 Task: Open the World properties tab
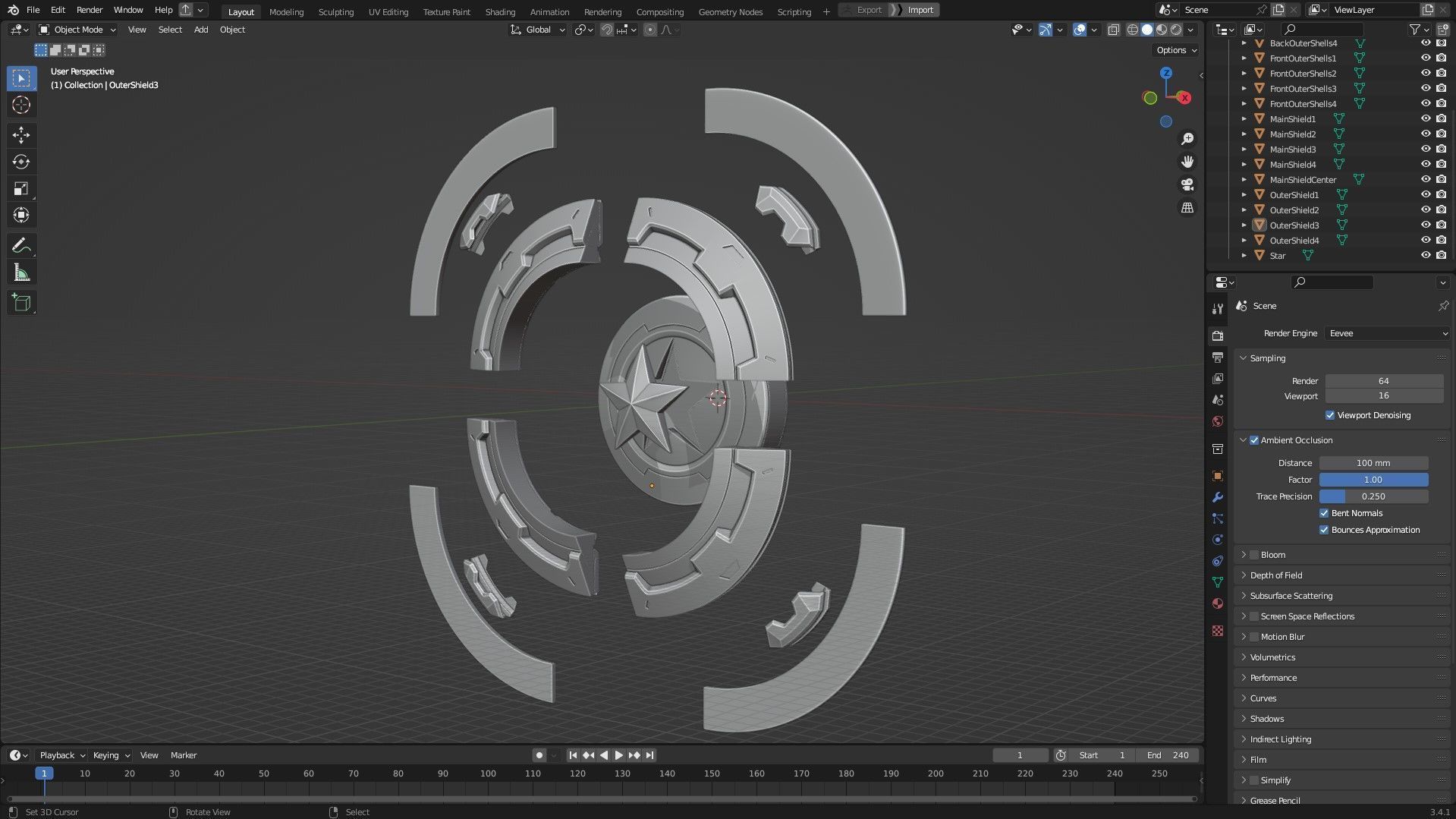1218,421
